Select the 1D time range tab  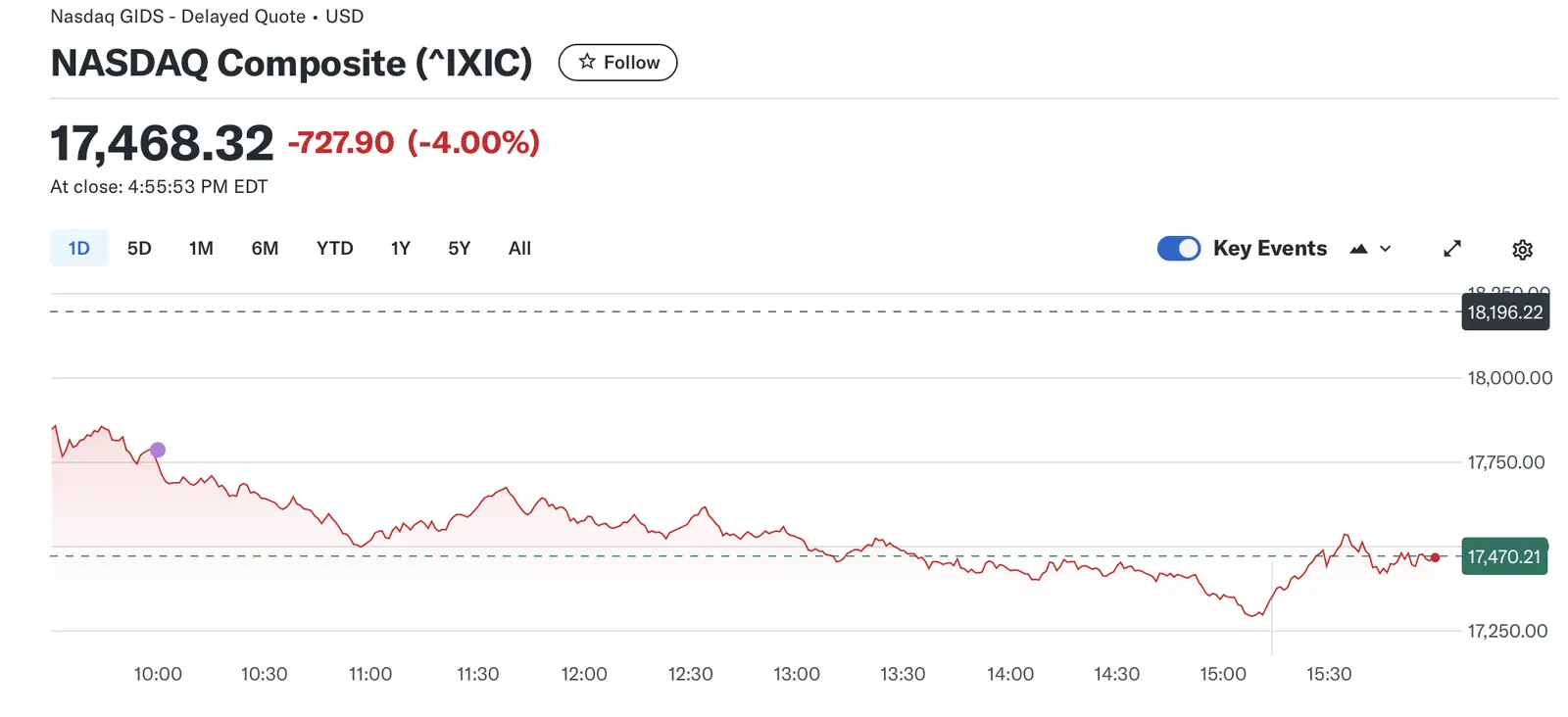click(79, 249)
